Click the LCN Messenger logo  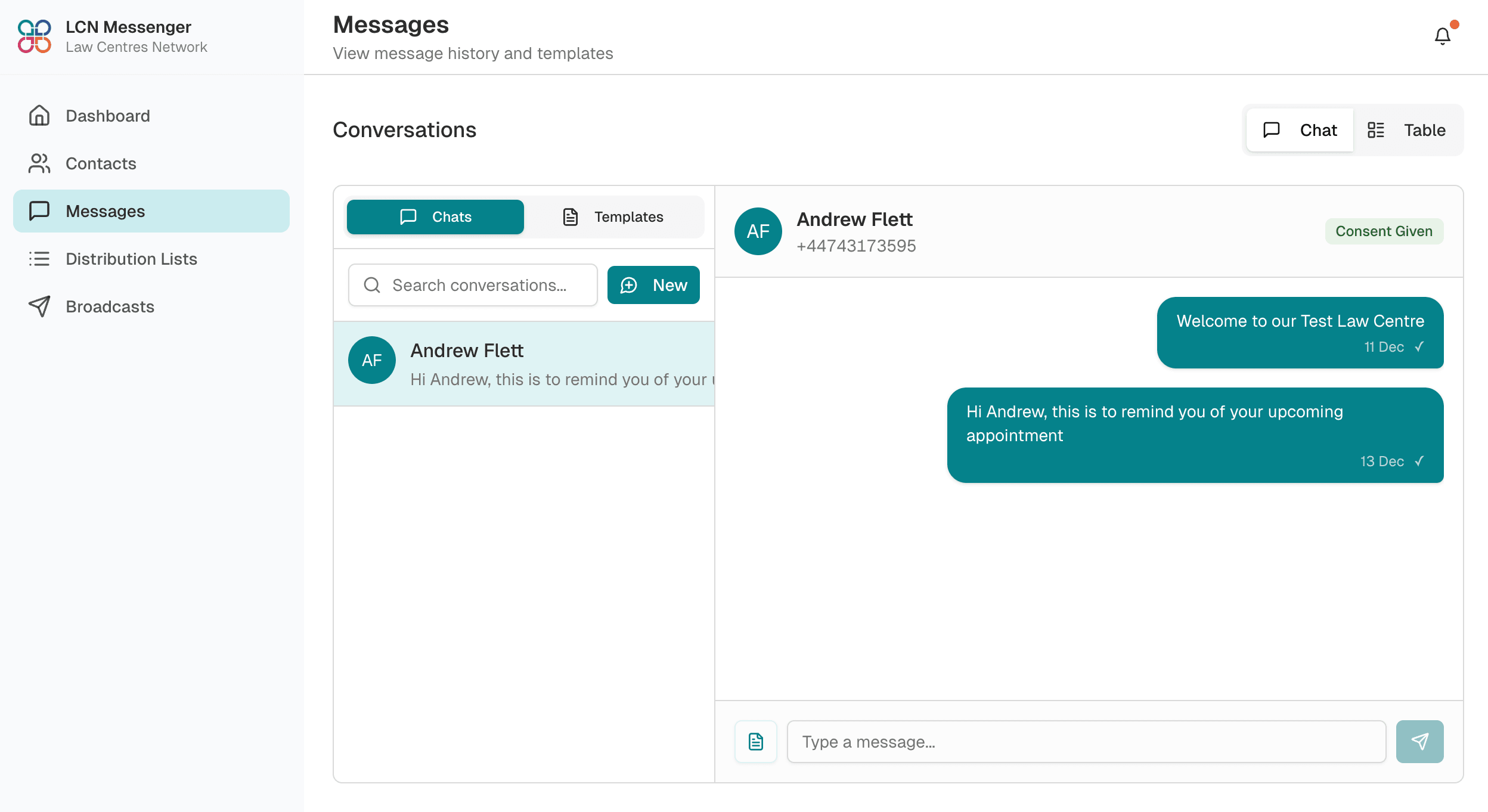(35, 37)
